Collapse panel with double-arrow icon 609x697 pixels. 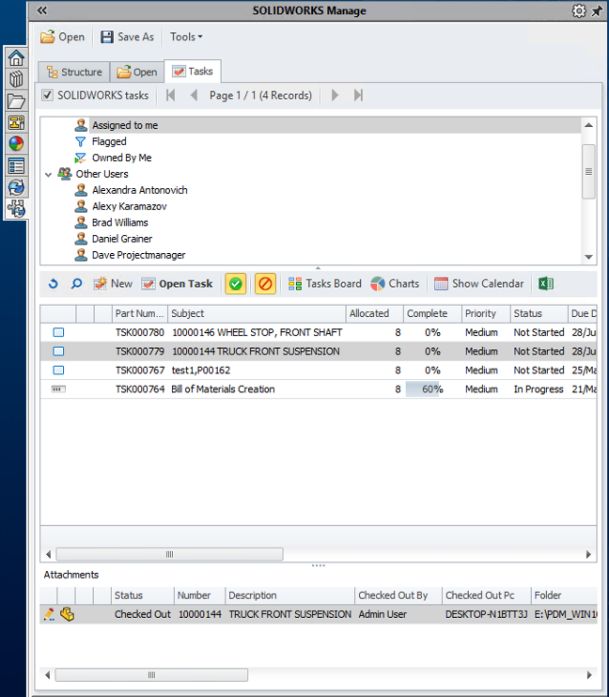tap(42, 10)
